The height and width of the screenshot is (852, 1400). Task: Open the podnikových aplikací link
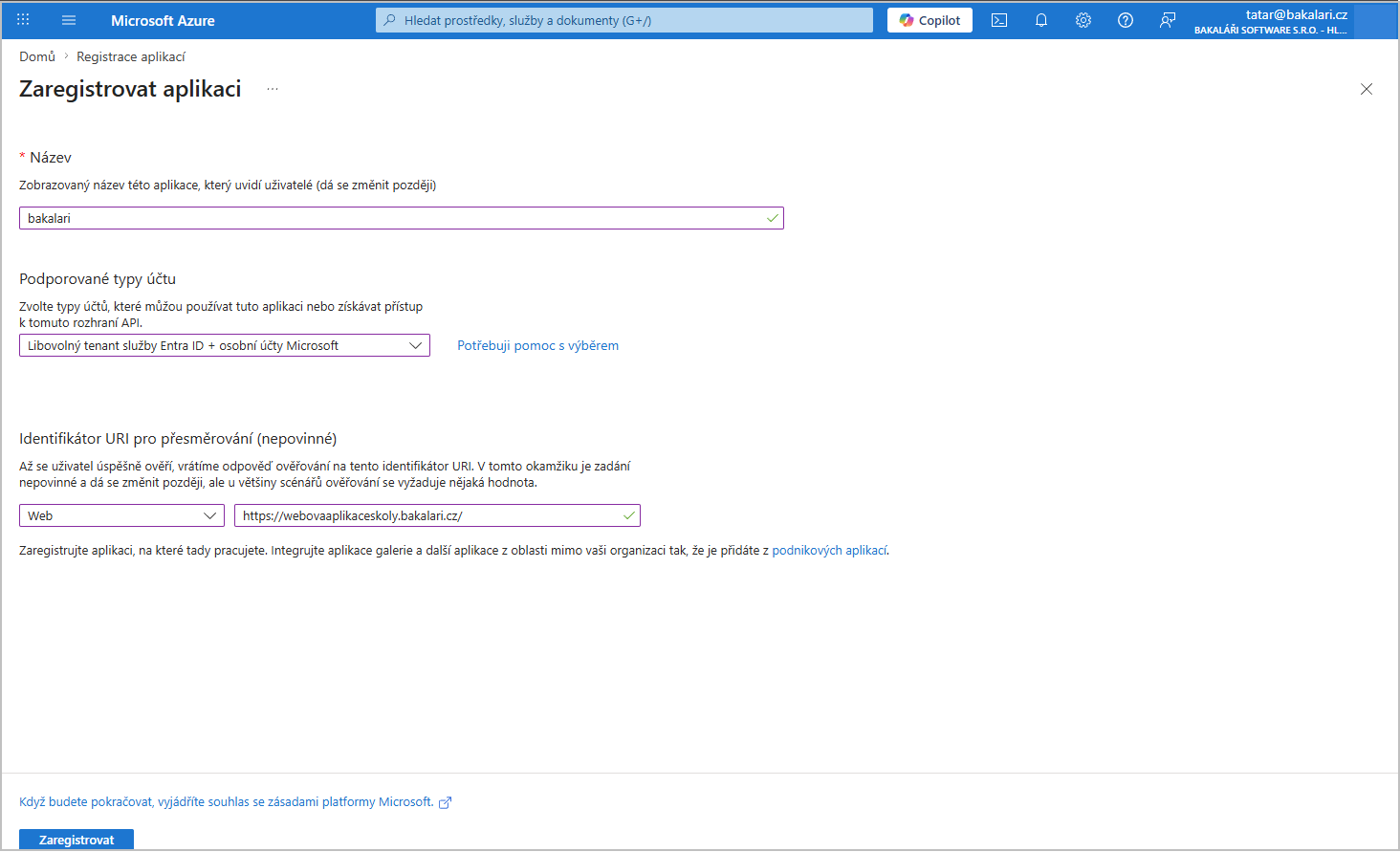(x=829, y=551)
